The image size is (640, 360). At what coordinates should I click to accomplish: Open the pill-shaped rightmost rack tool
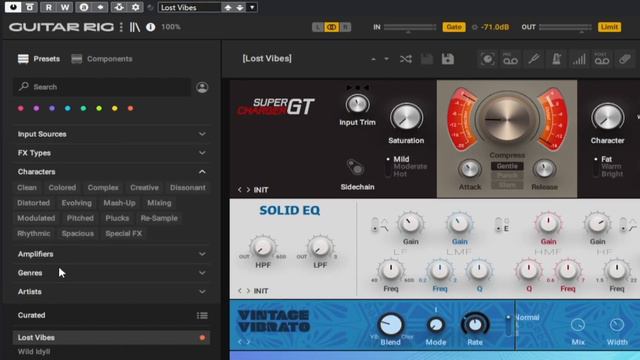(624, 59)
